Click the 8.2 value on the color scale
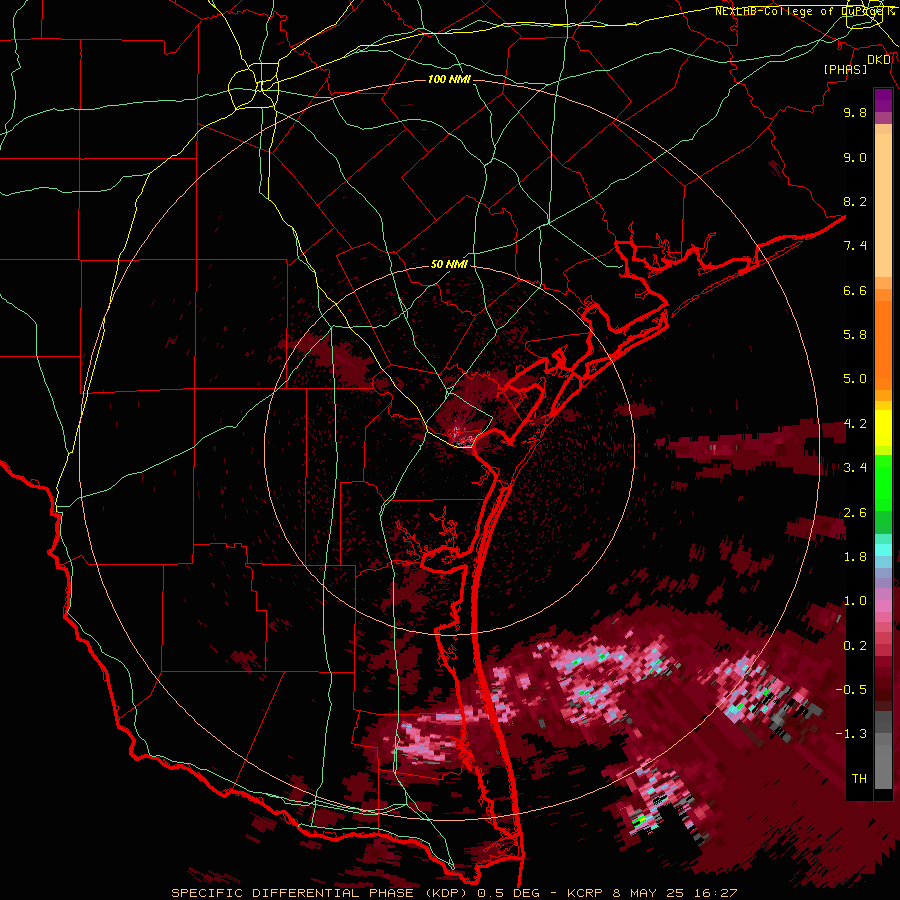900x900 pixels. (x=855, y=201)
